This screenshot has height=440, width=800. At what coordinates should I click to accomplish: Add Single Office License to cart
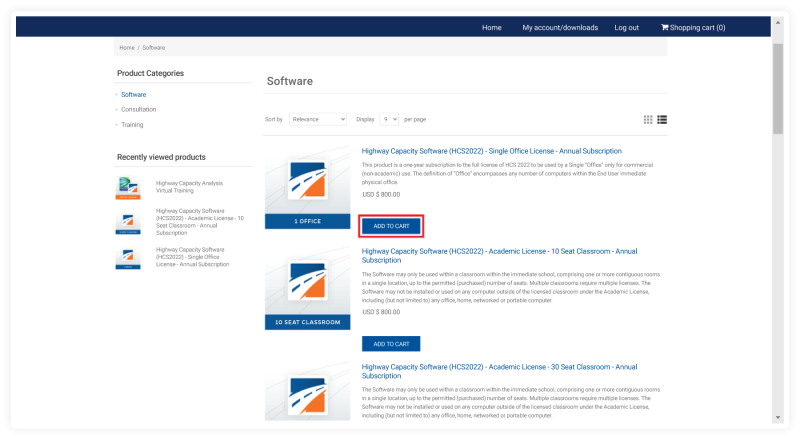click(391, 226)
